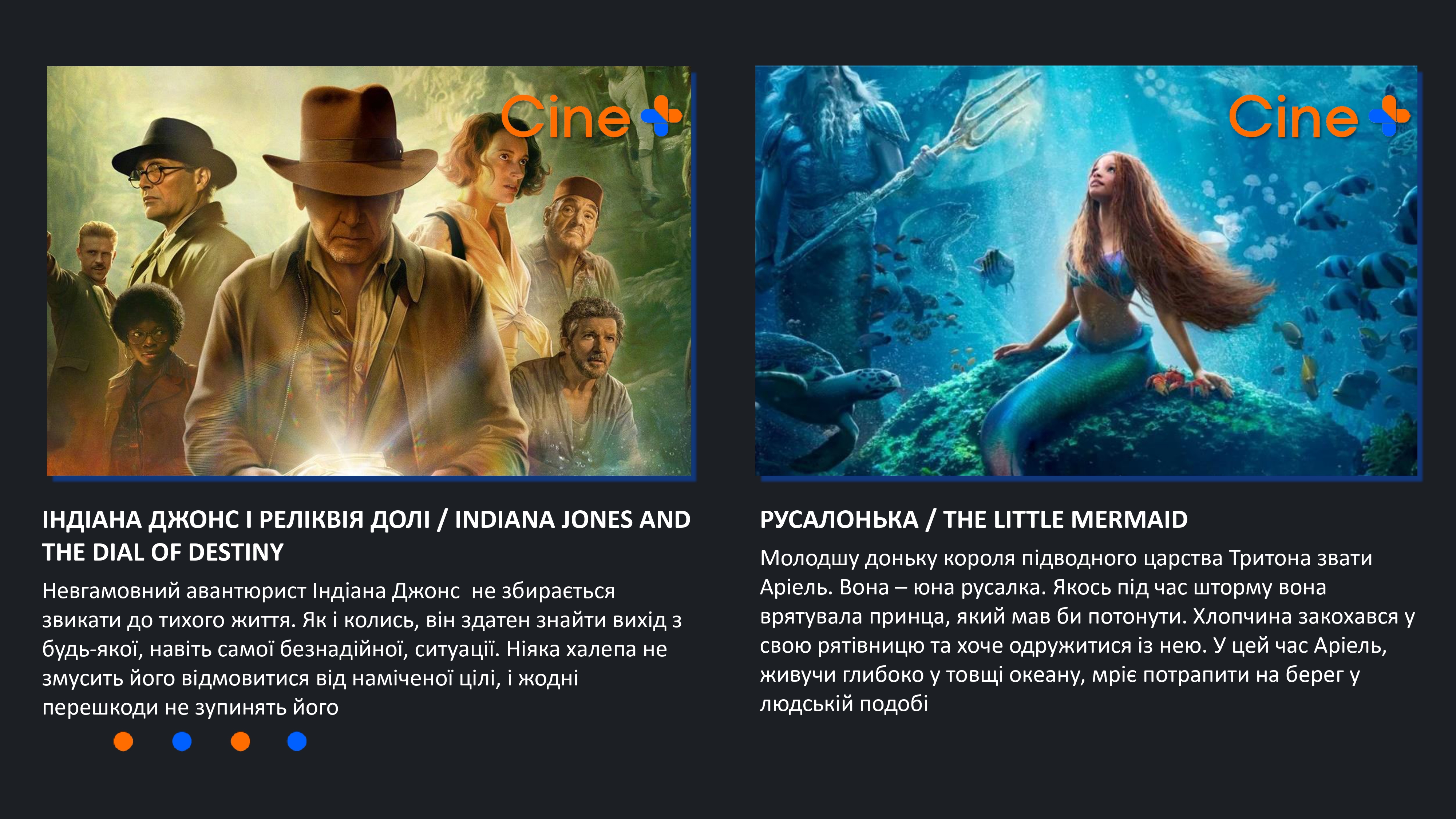Image resolution: width=1456 pixels, height=819 pixels.
Task: Click the Cine+ logo on the Indiana Jones poster
Action: point(592,116)
